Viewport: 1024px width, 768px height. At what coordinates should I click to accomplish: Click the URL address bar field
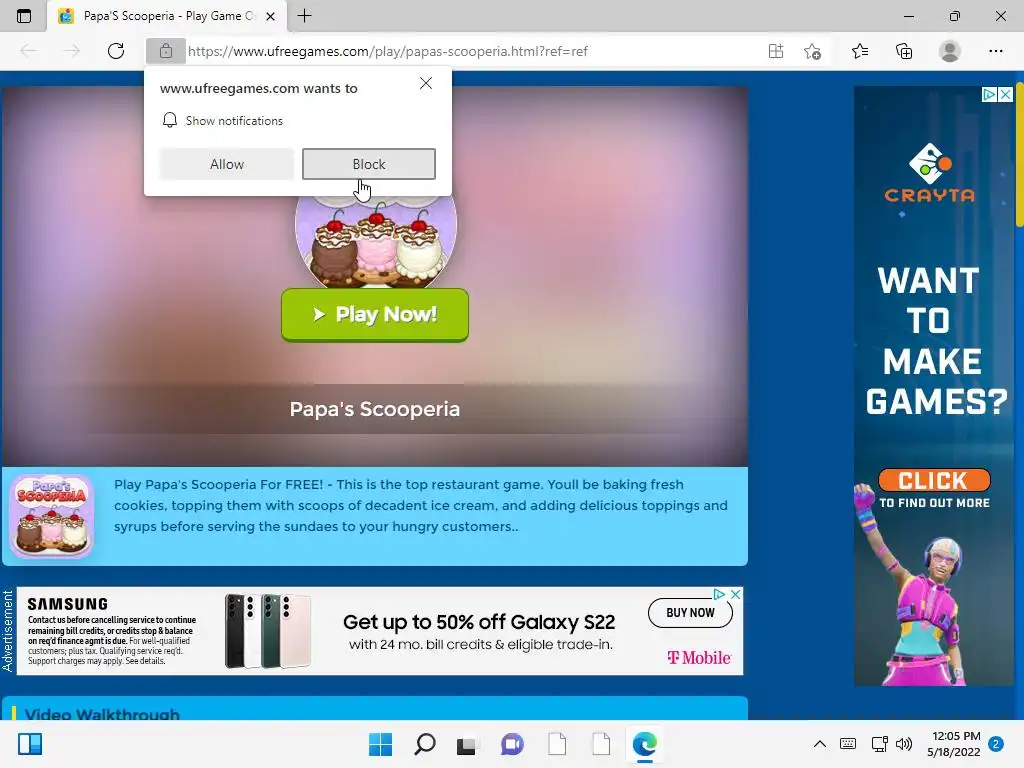[x=470, y=51]
